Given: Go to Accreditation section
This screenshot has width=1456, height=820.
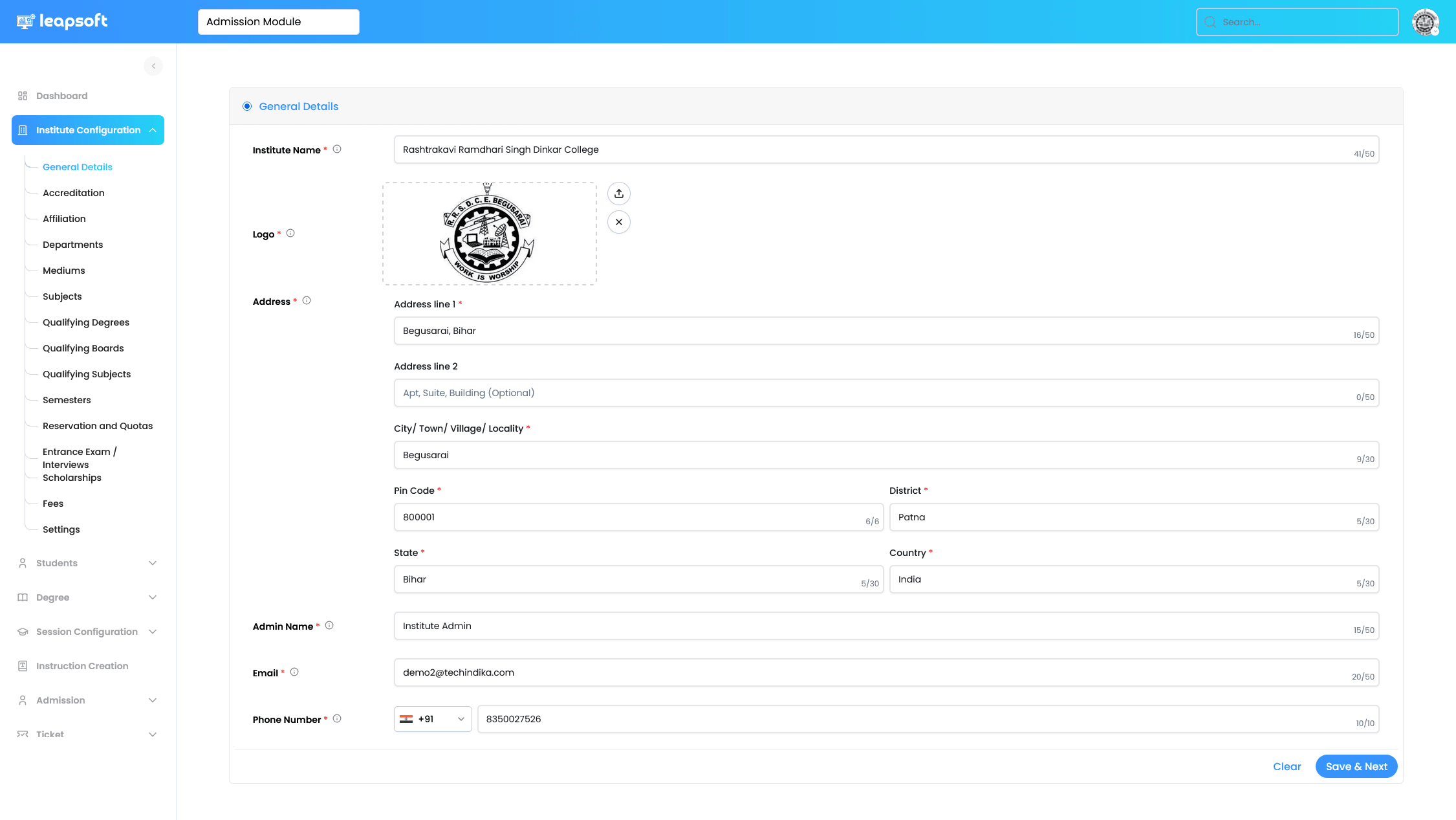Looking at the screenshot, I should tap(74, 193).
